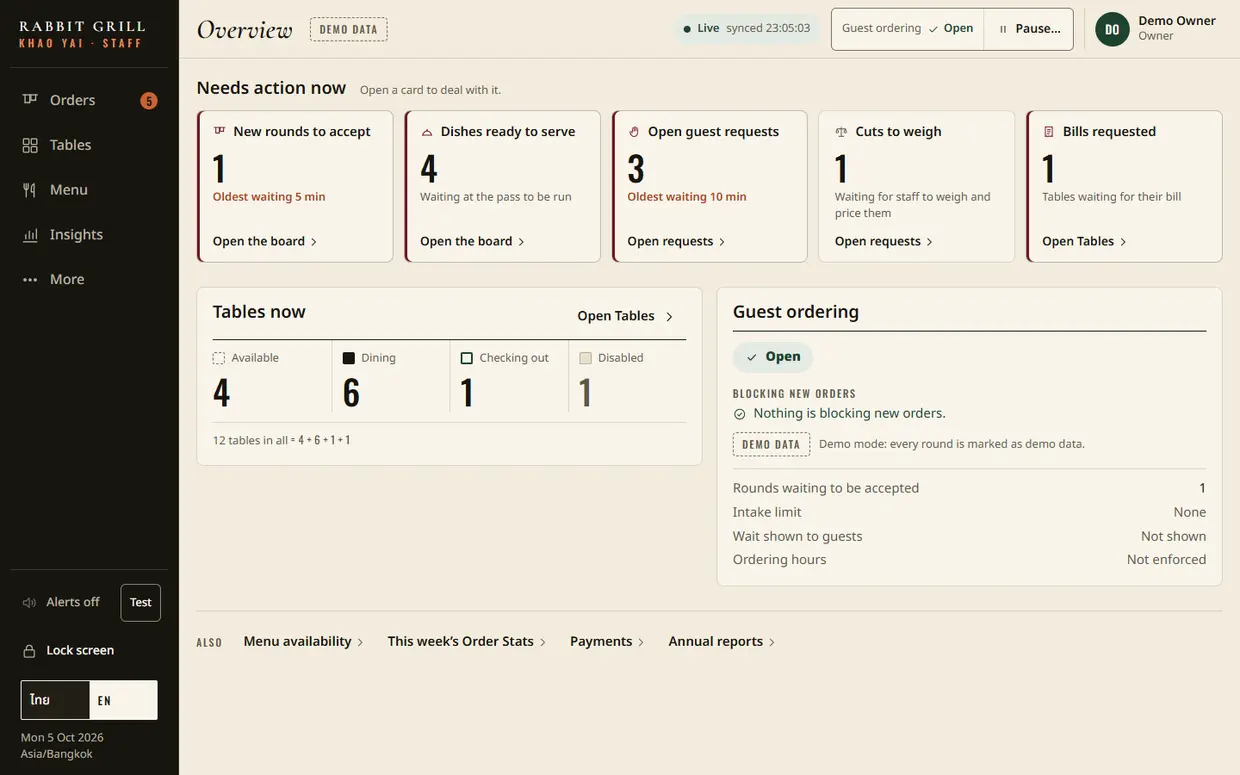Screen dimensions: 1240x775
Task: Click the Cuts to weigh scale icon
Action: tap(841, 132)
